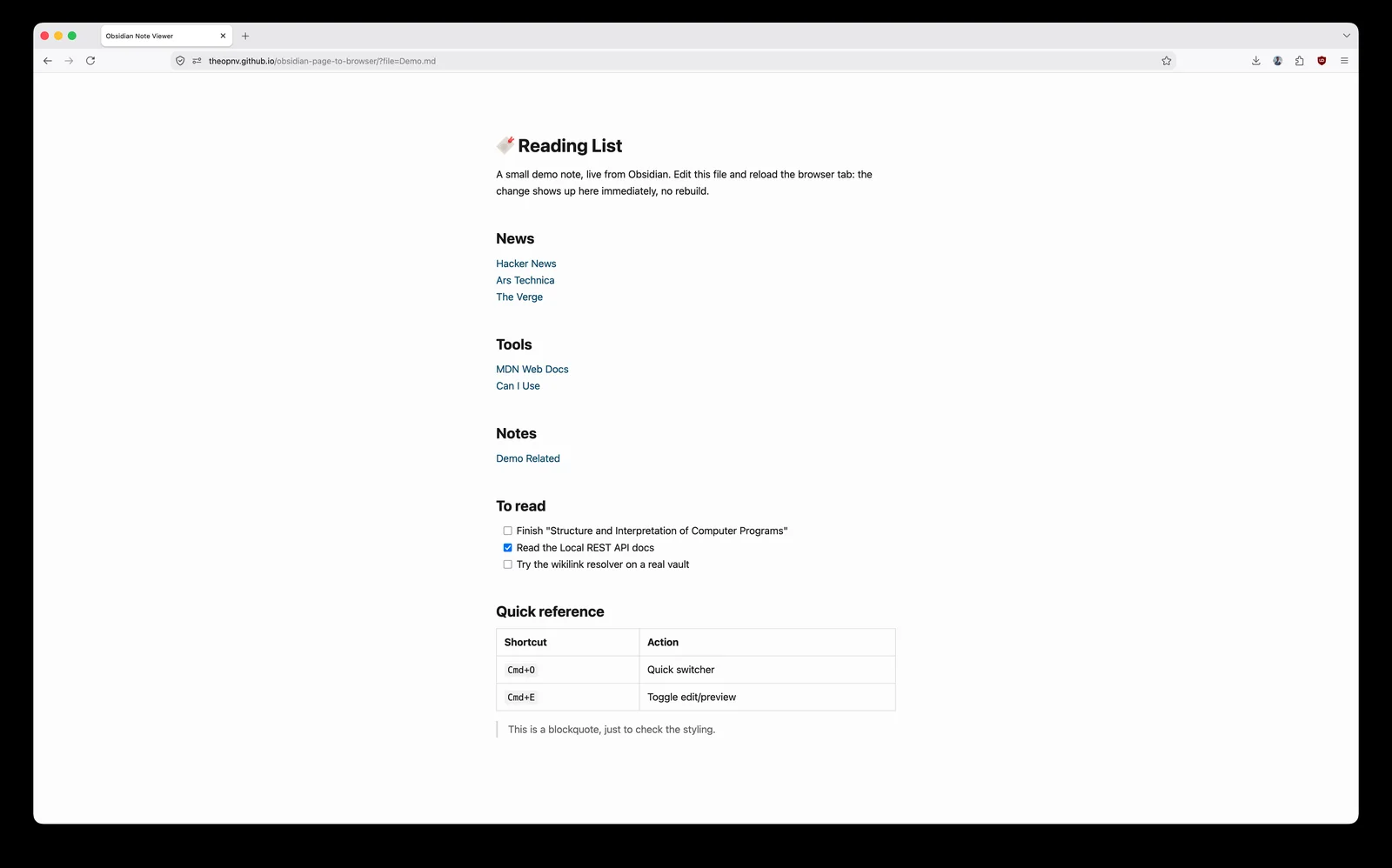Screen dimensions: 1392x868
Task: Click the forward navigation arrow
Action: pyautogui.click(x=69, y=61)
